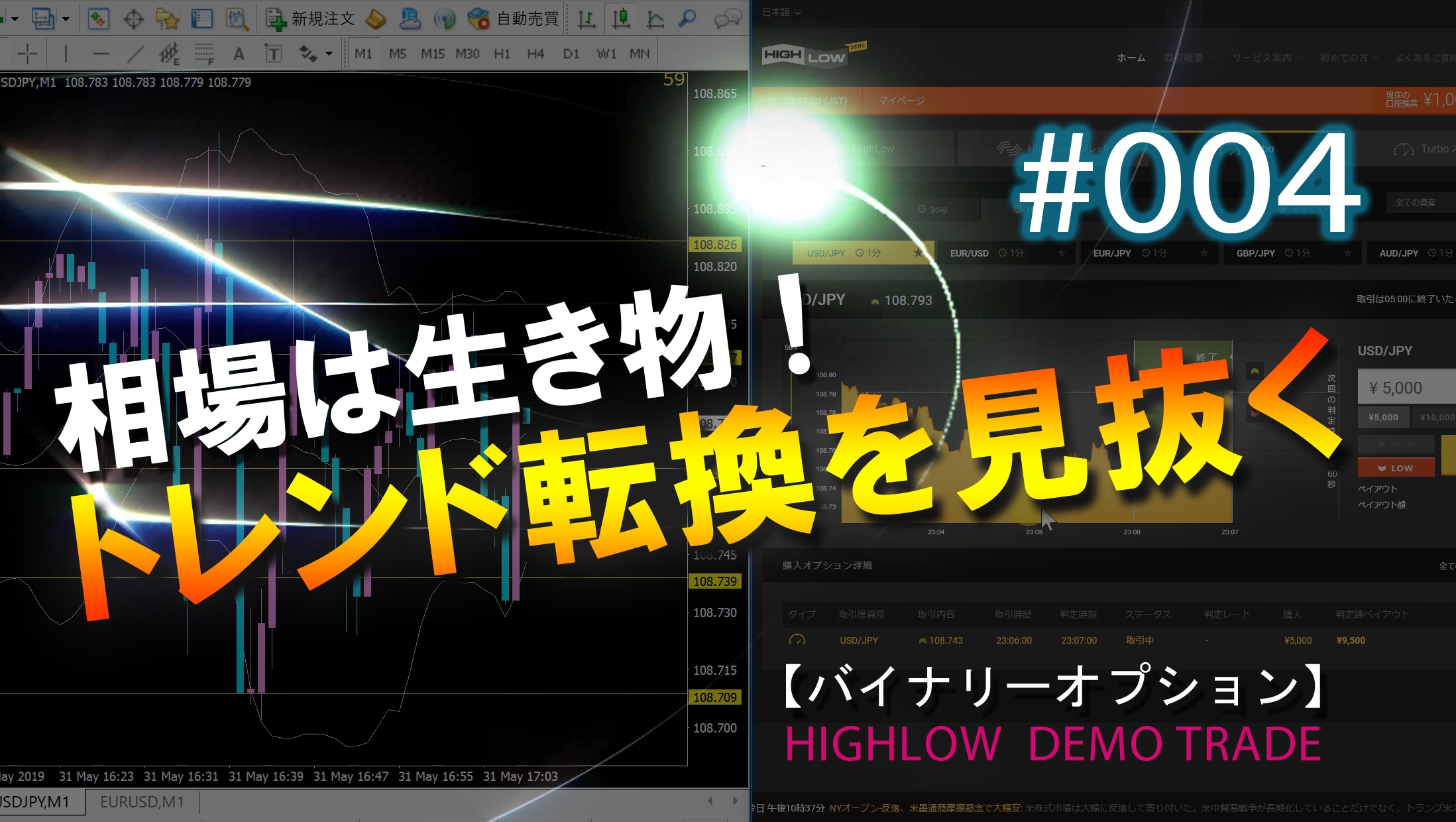Favorite EUR/USD with its star
Image resolution: width=1456 pixels, height=822 pixels.
click(x=1061, y=253)
